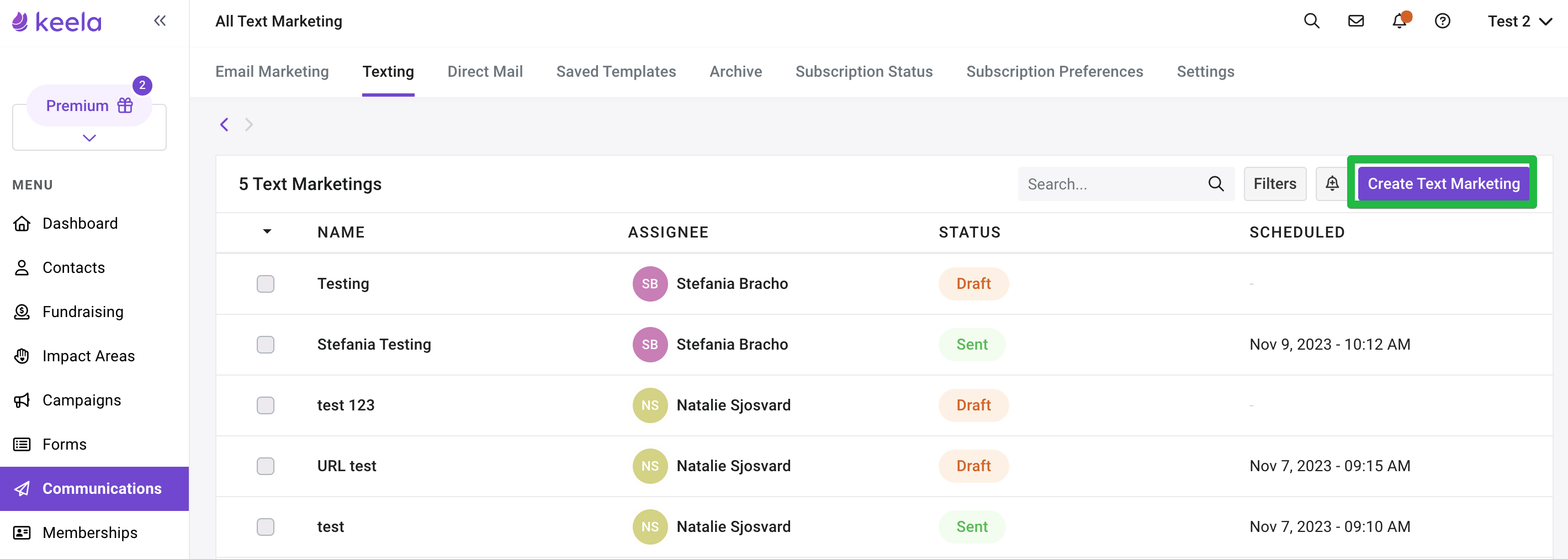Click the search magnifier in table search

[1216, 184]
